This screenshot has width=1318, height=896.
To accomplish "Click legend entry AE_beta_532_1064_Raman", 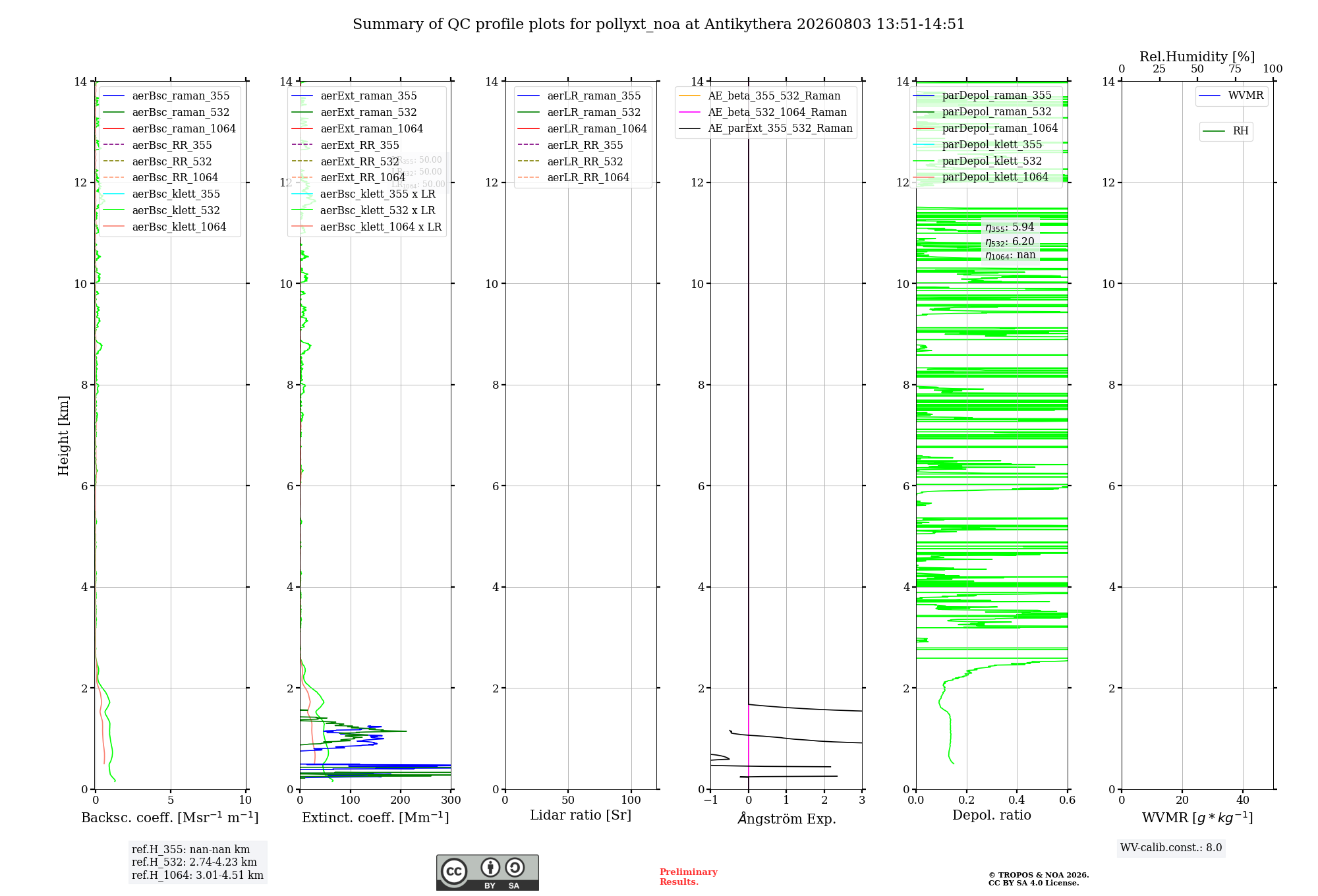I will (x=763, y=113).
